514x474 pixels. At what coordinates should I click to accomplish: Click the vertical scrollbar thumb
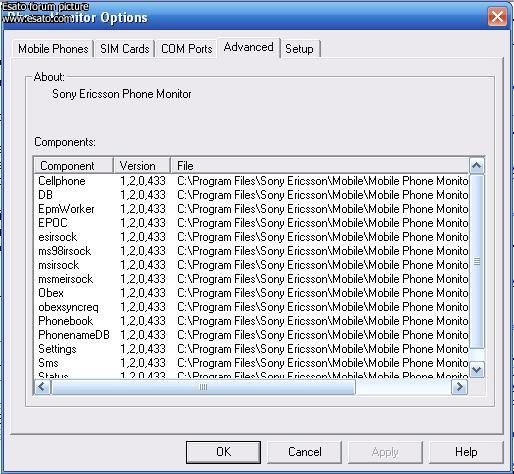coord(477,261)
